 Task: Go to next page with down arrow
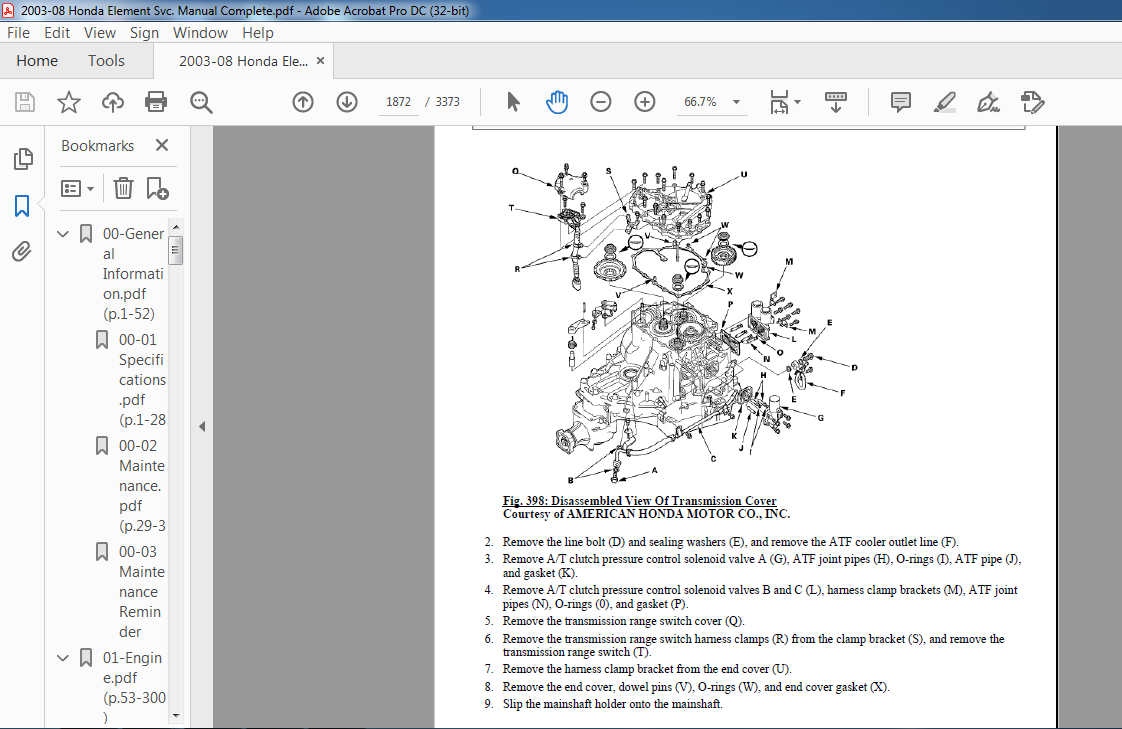tap(347, 102)
